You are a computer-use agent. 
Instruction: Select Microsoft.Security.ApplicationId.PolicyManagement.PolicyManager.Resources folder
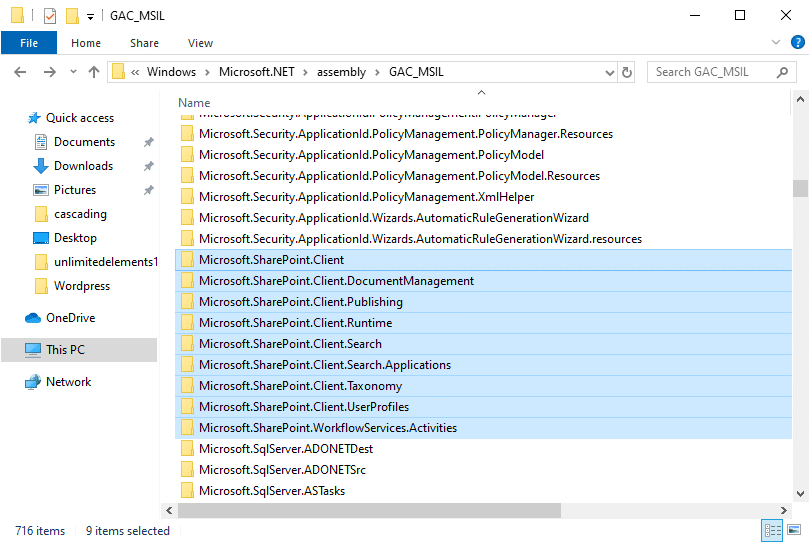(406, 134)
